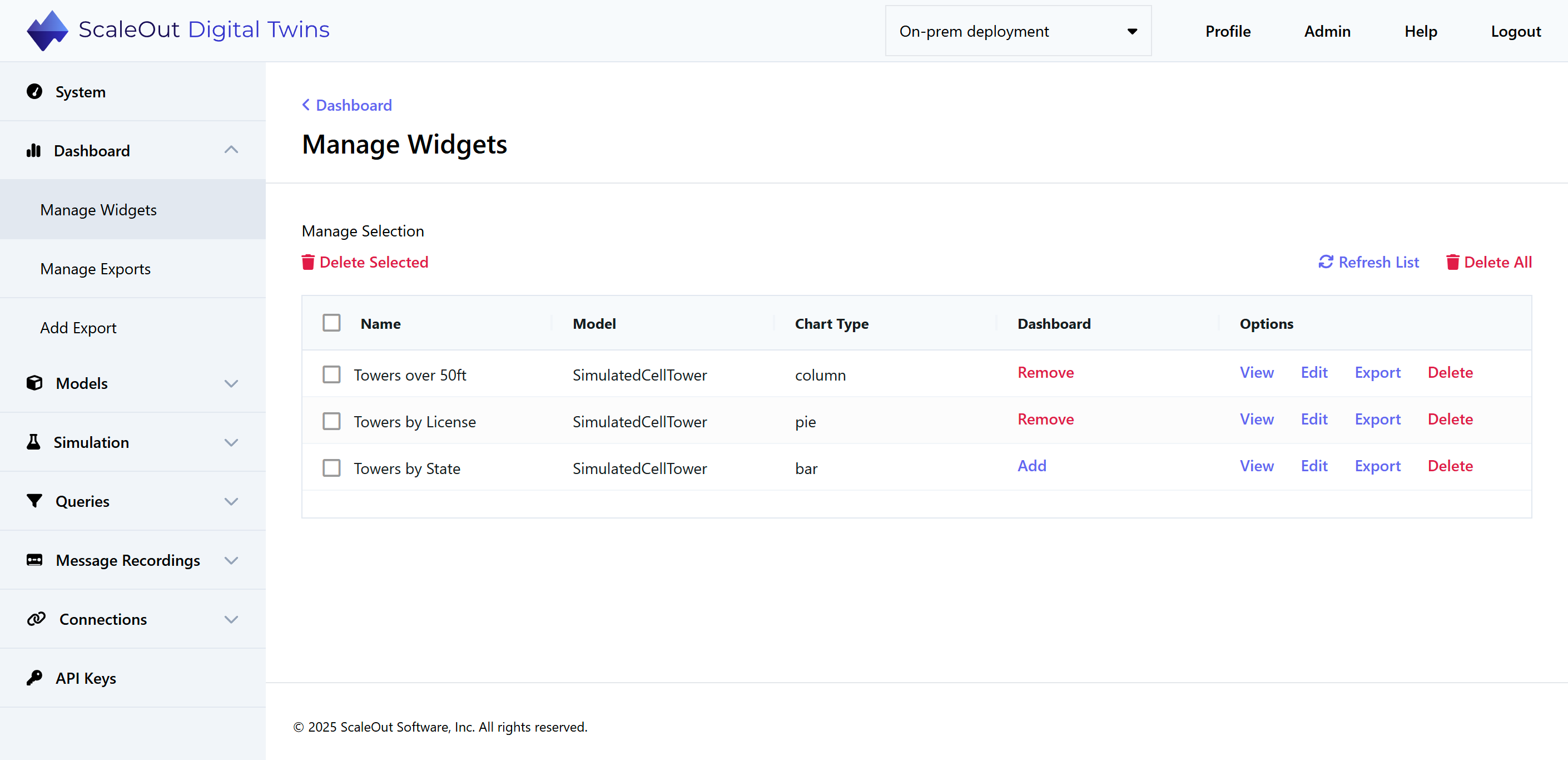Open the Admin menu item
The image size is (1568, 760).
point(1327,31)
